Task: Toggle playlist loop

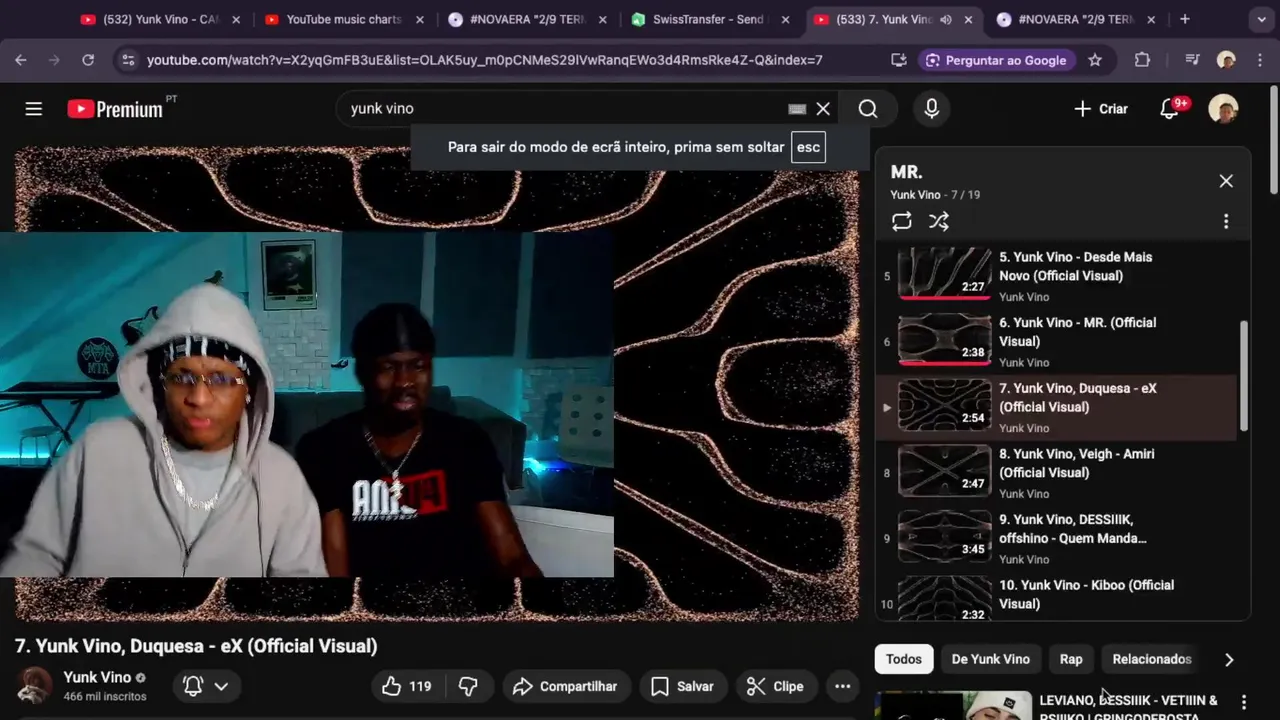Action: 902,222
